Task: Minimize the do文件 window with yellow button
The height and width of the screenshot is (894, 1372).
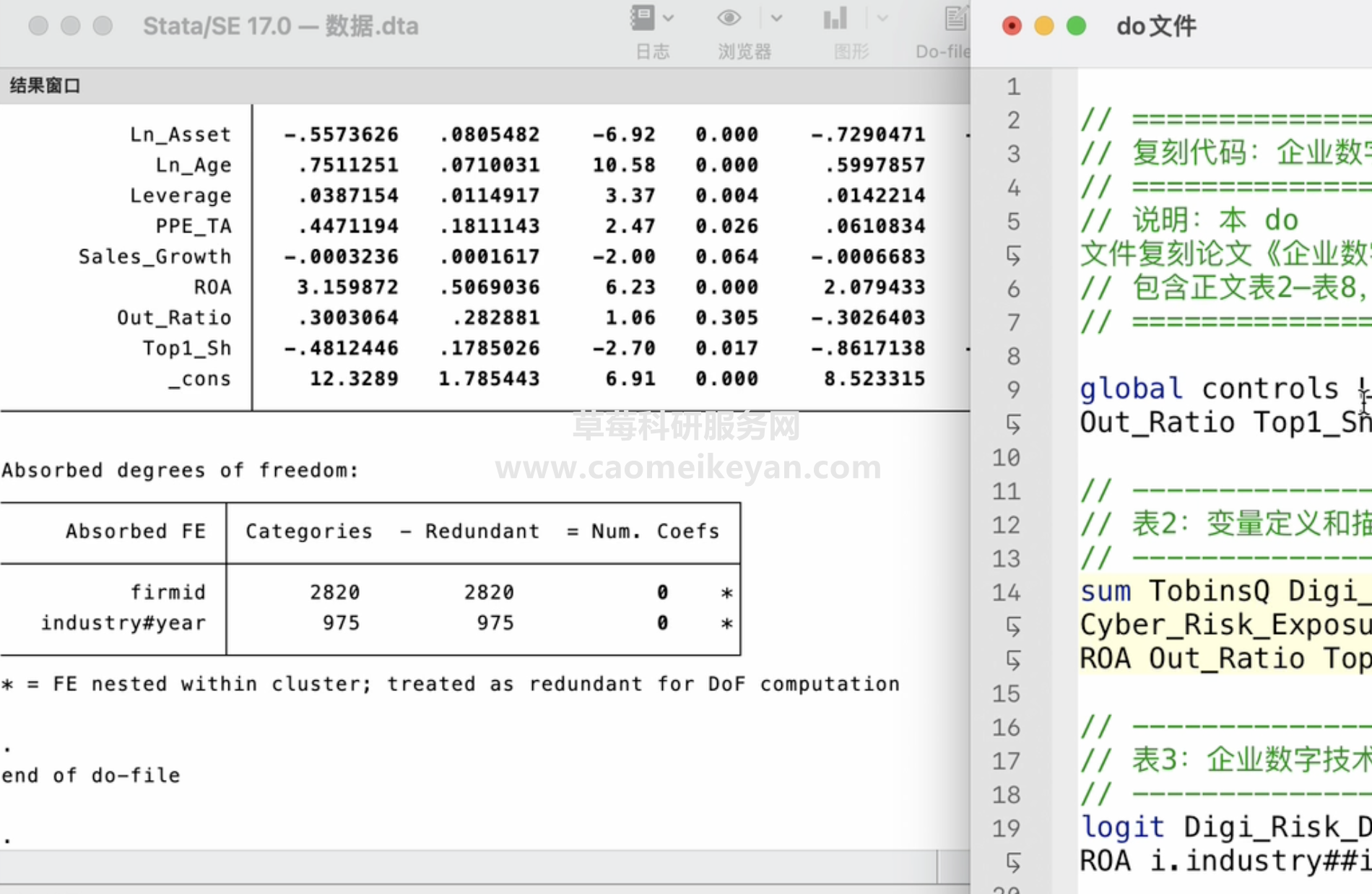Action: [x=1043, y=26]
